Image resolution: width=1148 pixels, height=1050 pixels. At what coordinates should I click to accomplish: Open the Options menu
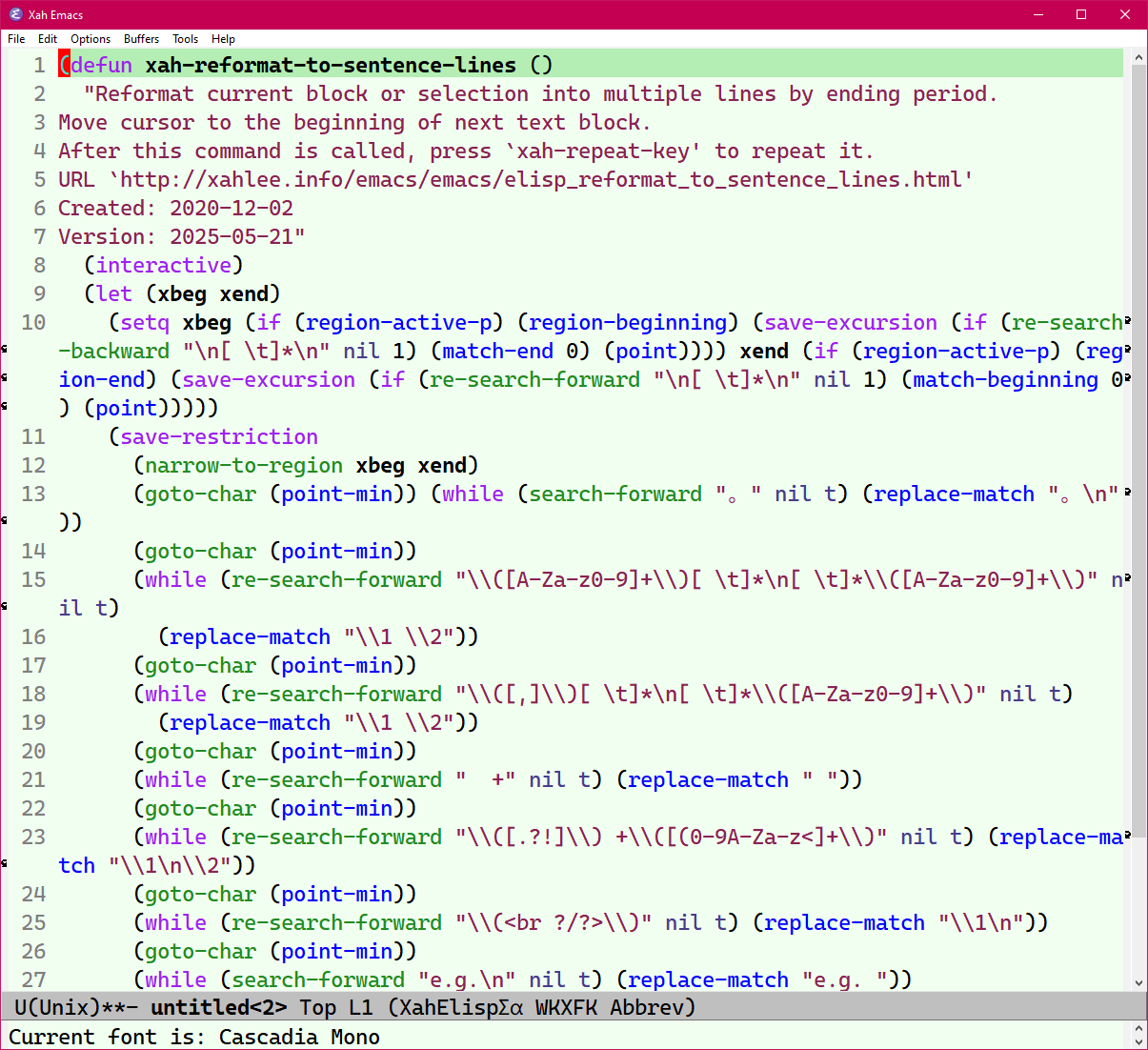point(91,39)
